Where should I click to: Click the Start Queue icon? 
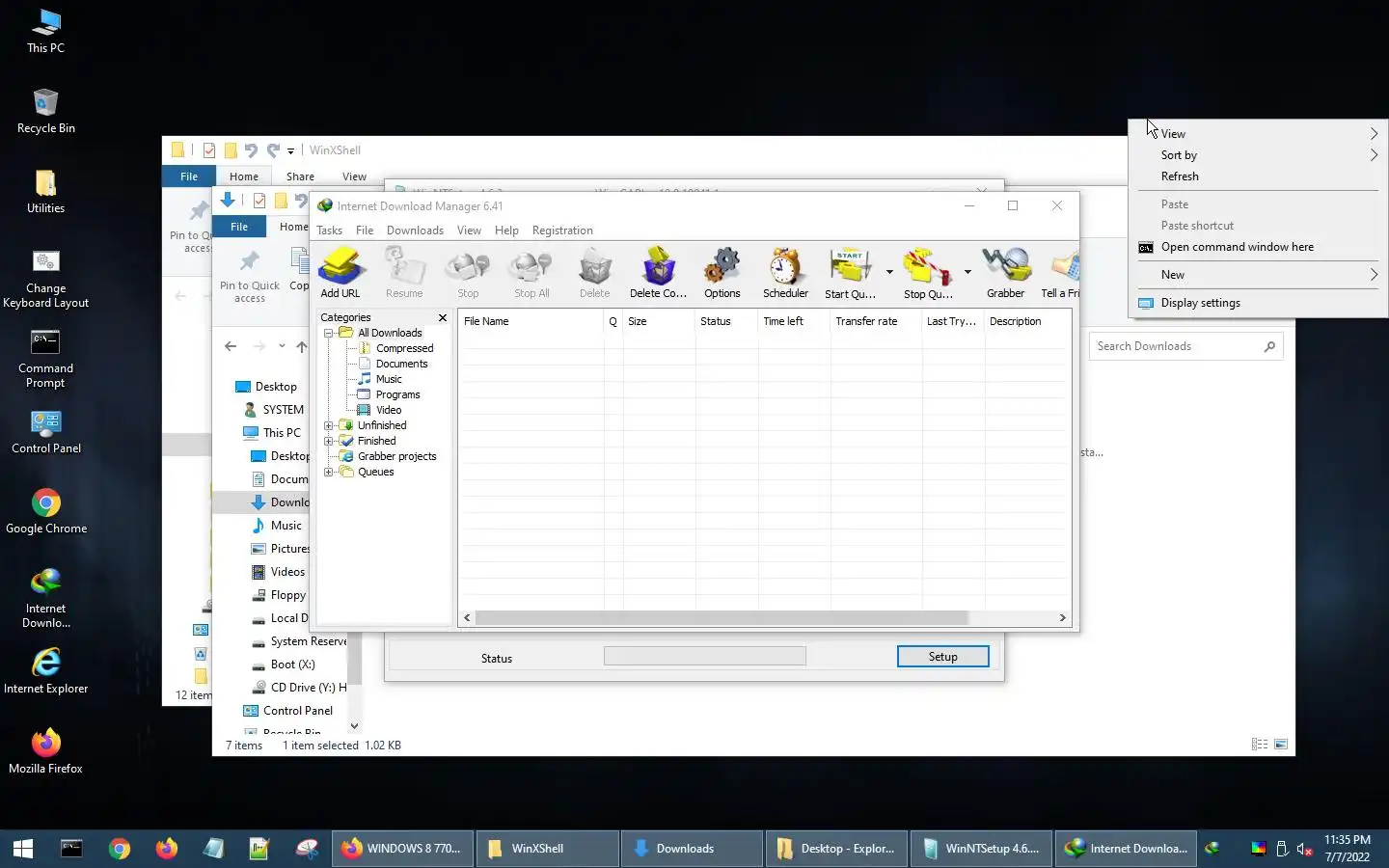(850, 273)
